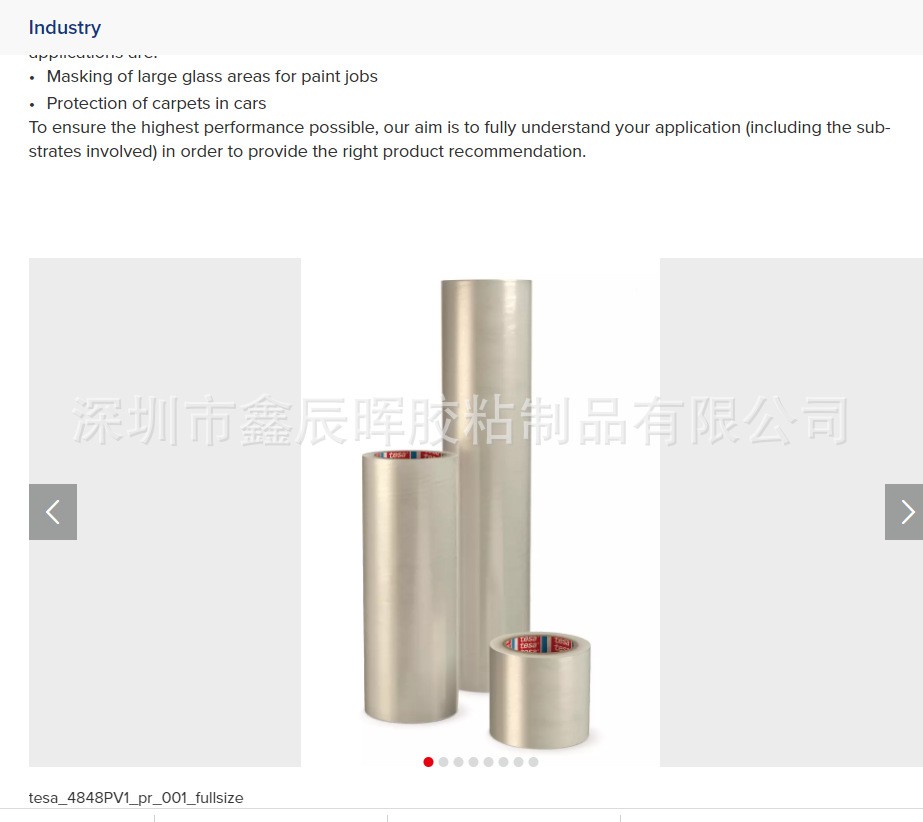Image resolution: width=923 pixels, height=822 pixels.
Task: Advance the carousel with the right arrow
Action: 904,512
